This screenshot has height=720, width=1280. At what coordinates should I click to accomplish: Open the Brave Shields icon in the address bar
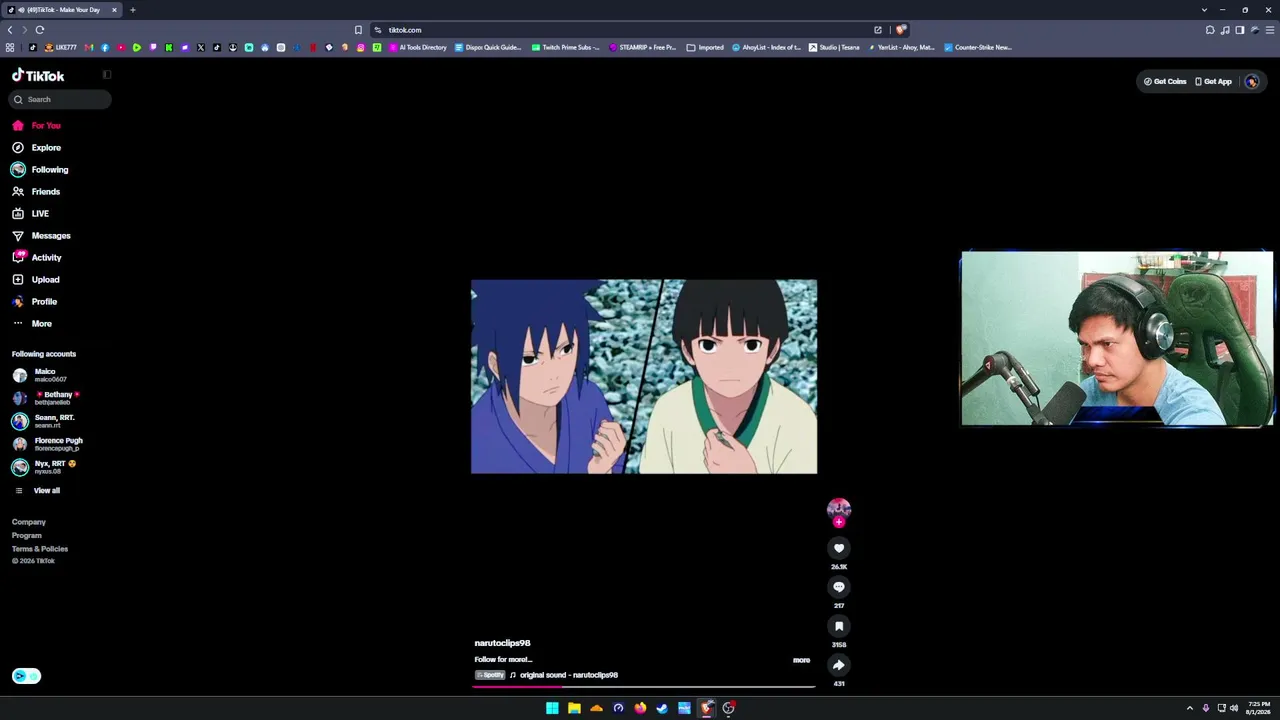point(901,30)
